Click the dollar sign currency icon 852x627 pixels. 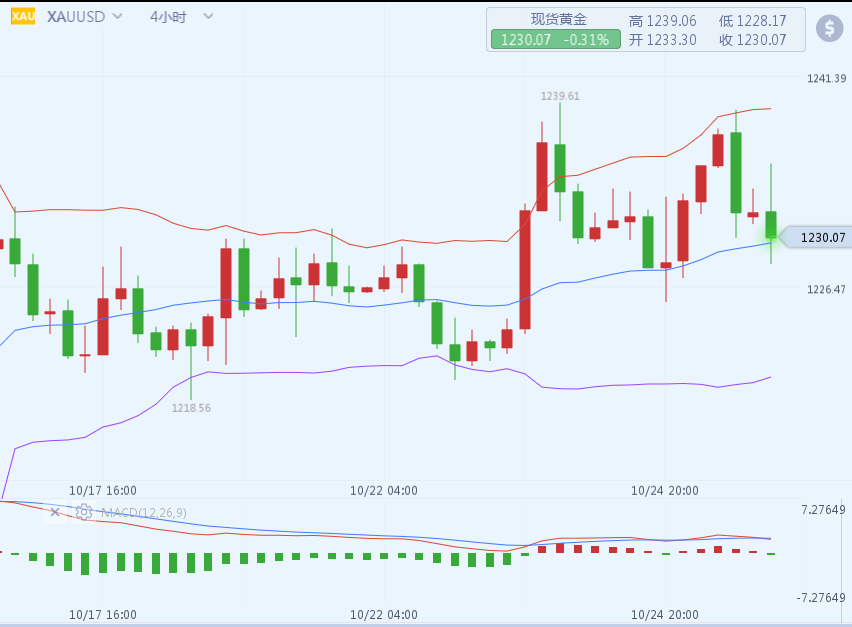point(829,28)
